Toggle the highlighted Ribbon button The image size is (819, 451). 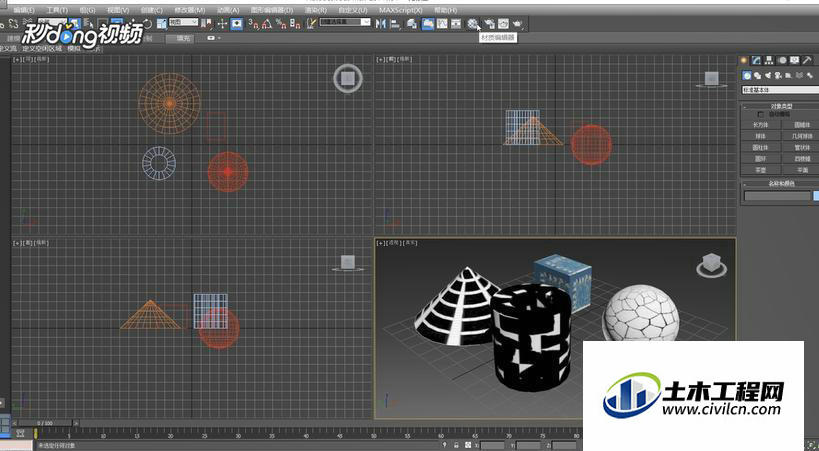(x=428, y=24)
